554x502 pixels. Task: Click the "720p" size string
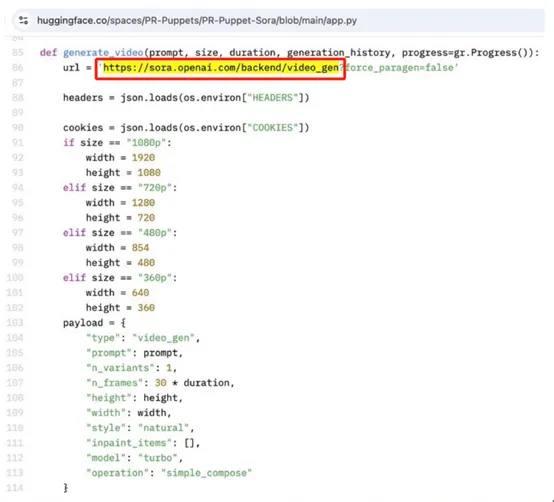click(x=155, y=188)
